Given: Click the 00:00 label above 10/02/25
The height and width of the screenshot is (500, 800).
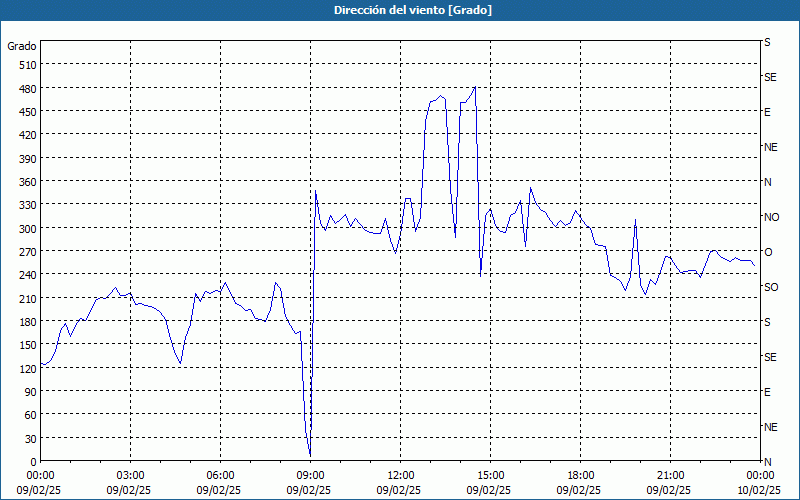Looking at the screenshot, I should (760, 476).
